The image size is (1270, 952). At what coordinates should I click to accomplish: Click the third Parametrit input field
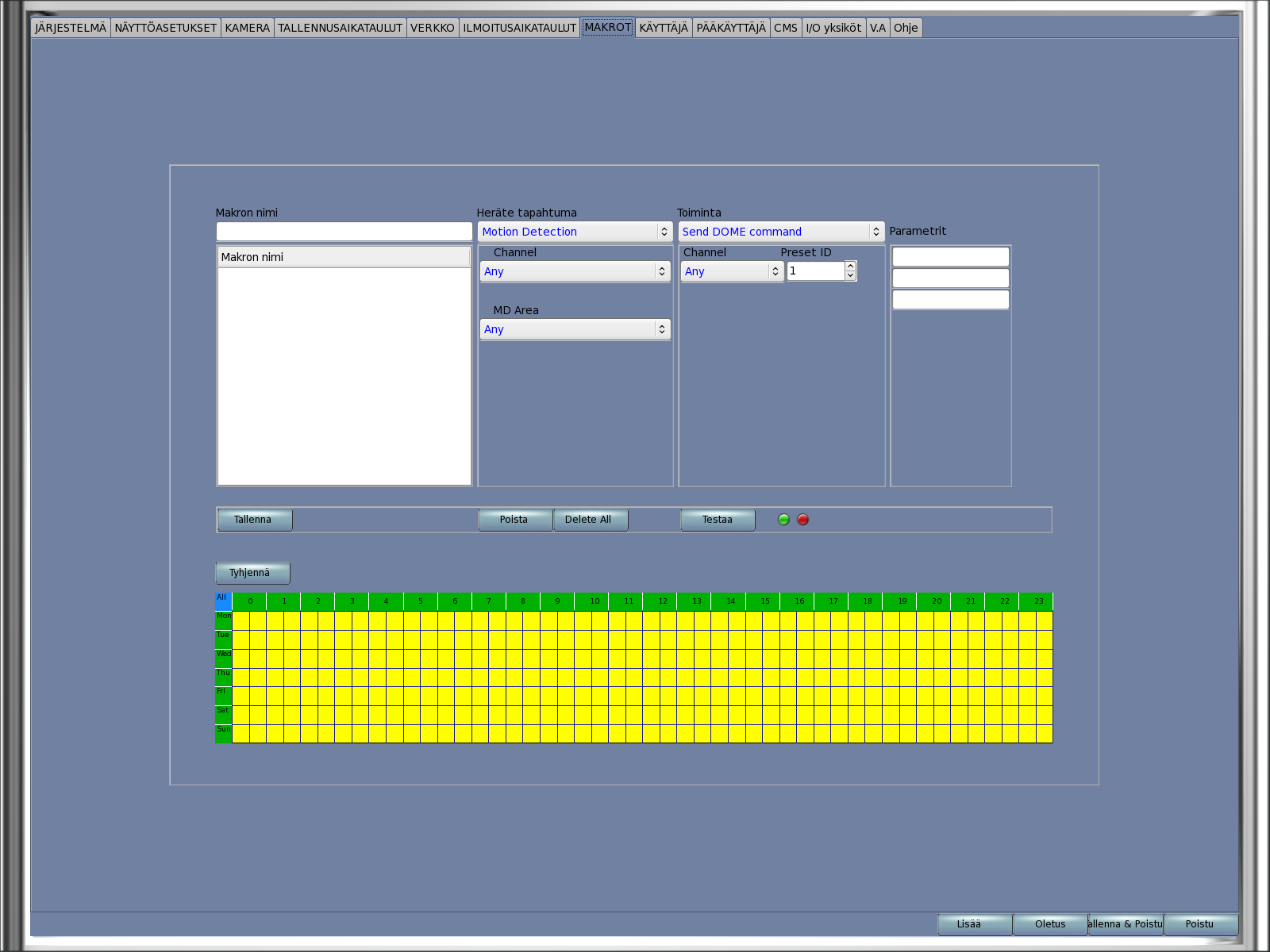pyautogui.click(x=951, y=300)
